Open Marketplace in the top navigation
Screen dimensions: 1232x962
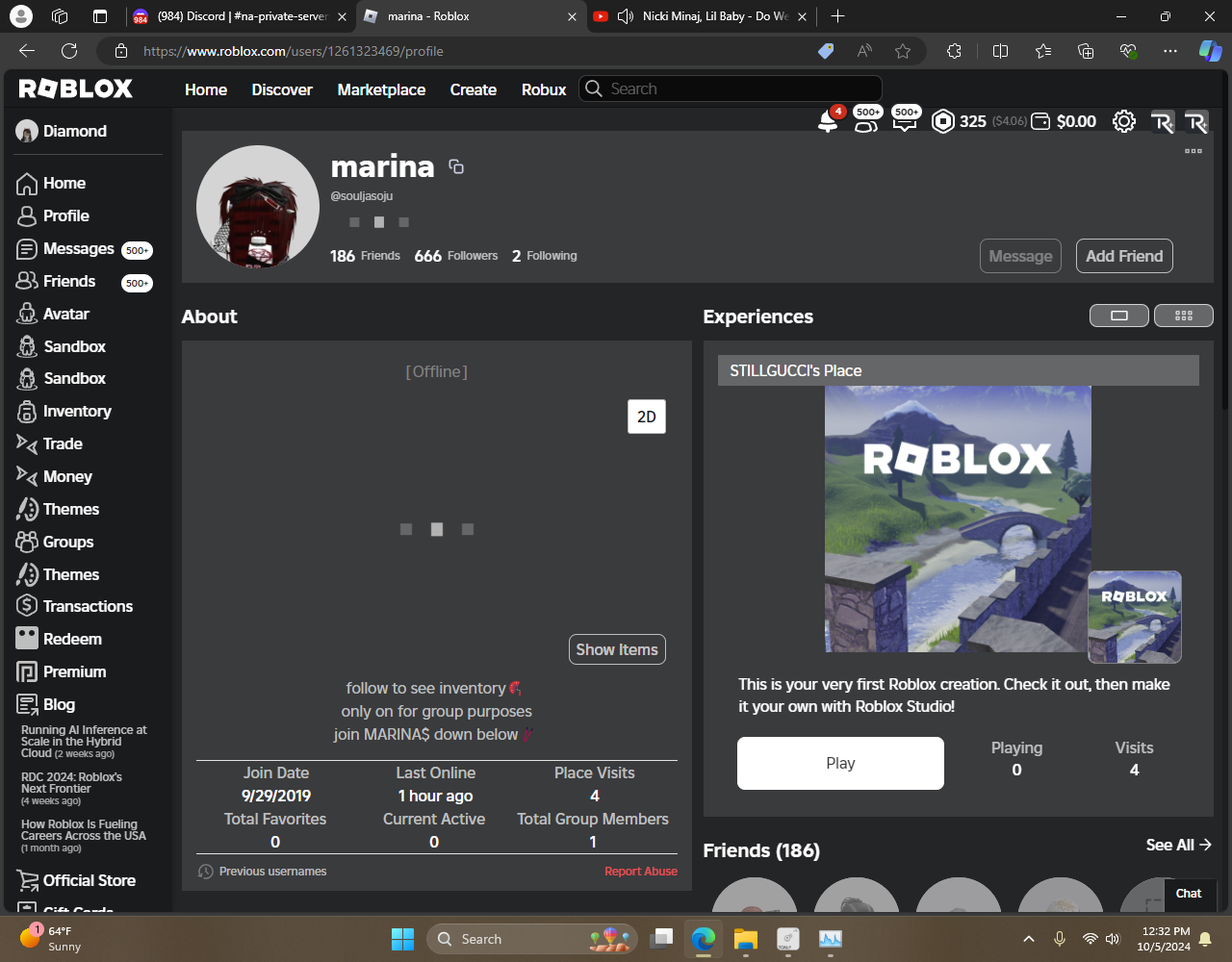(x=381, y=89)
